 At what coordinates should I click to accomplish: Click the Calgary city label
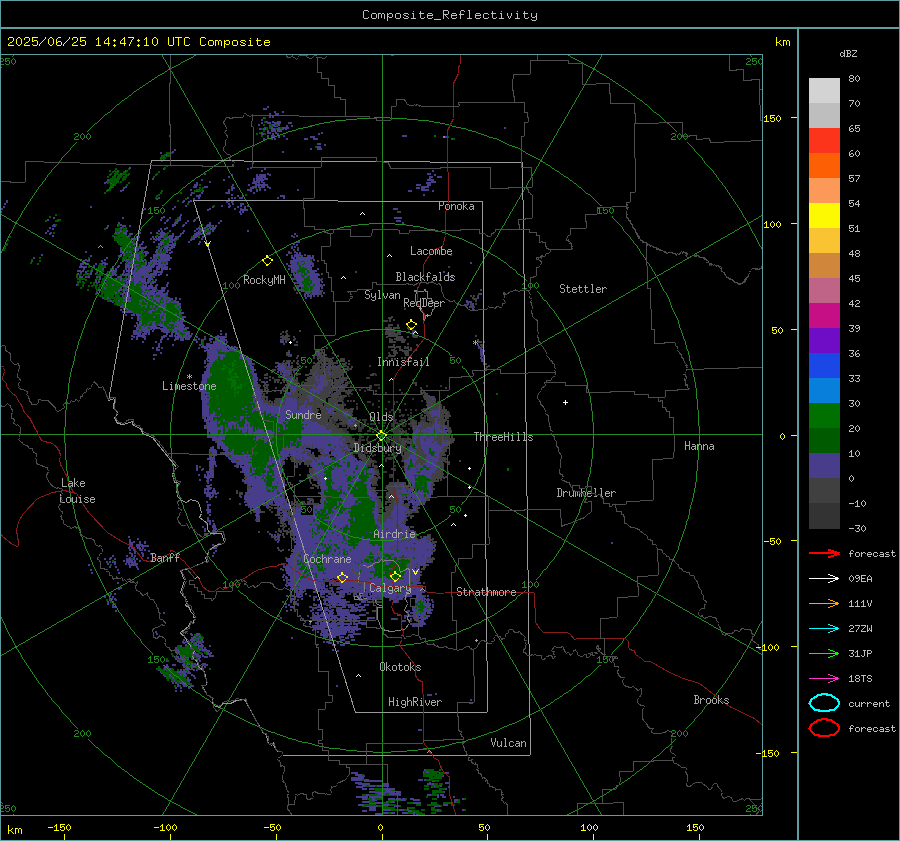390,588
